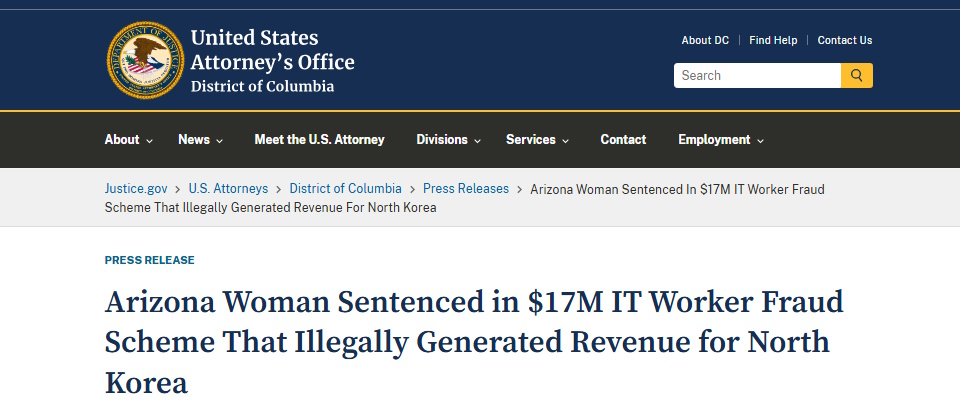
Task: Click the Department of Justice seal logo
Action: click(x=145, y=60)
